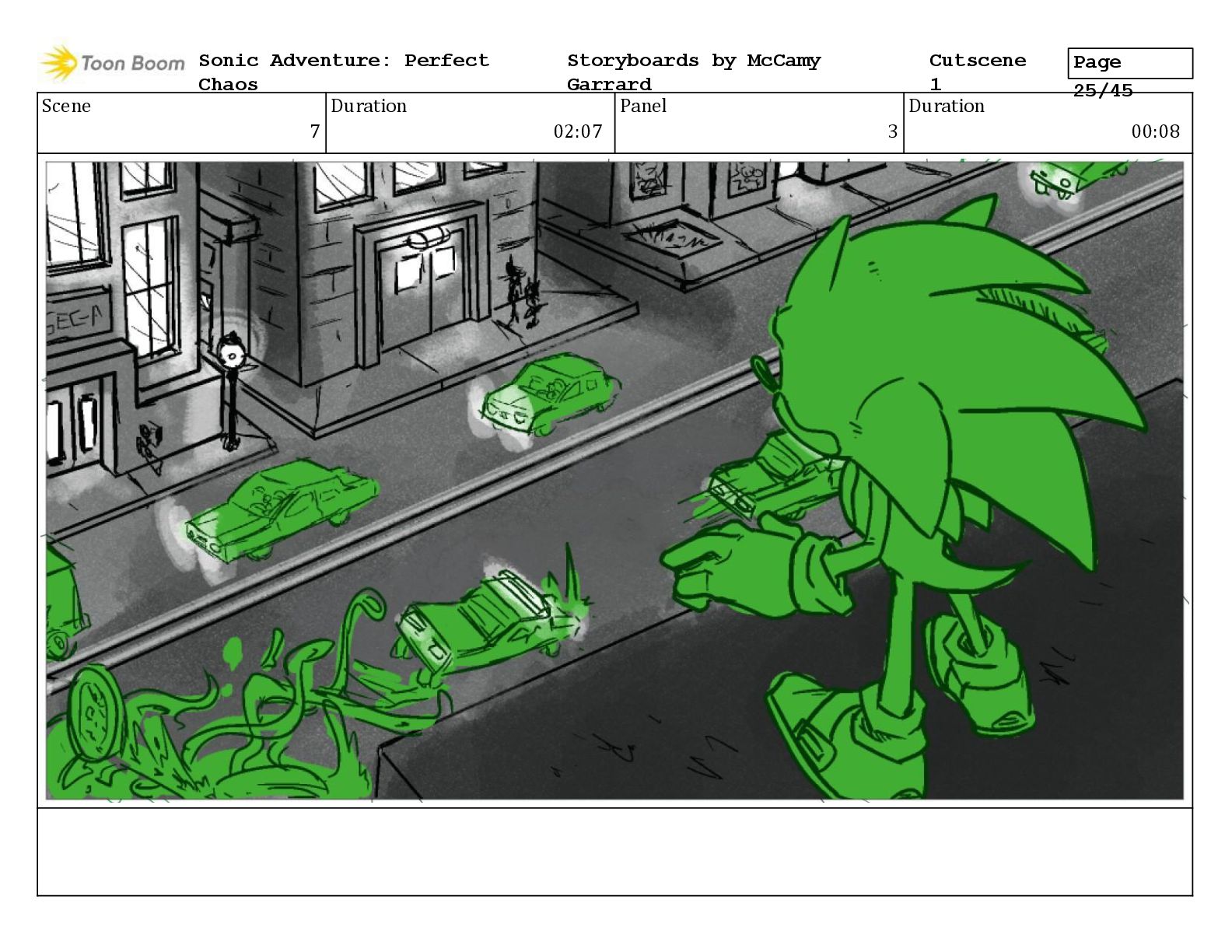
Task: Select the panel number 3
Action: (x=893, y=131)
